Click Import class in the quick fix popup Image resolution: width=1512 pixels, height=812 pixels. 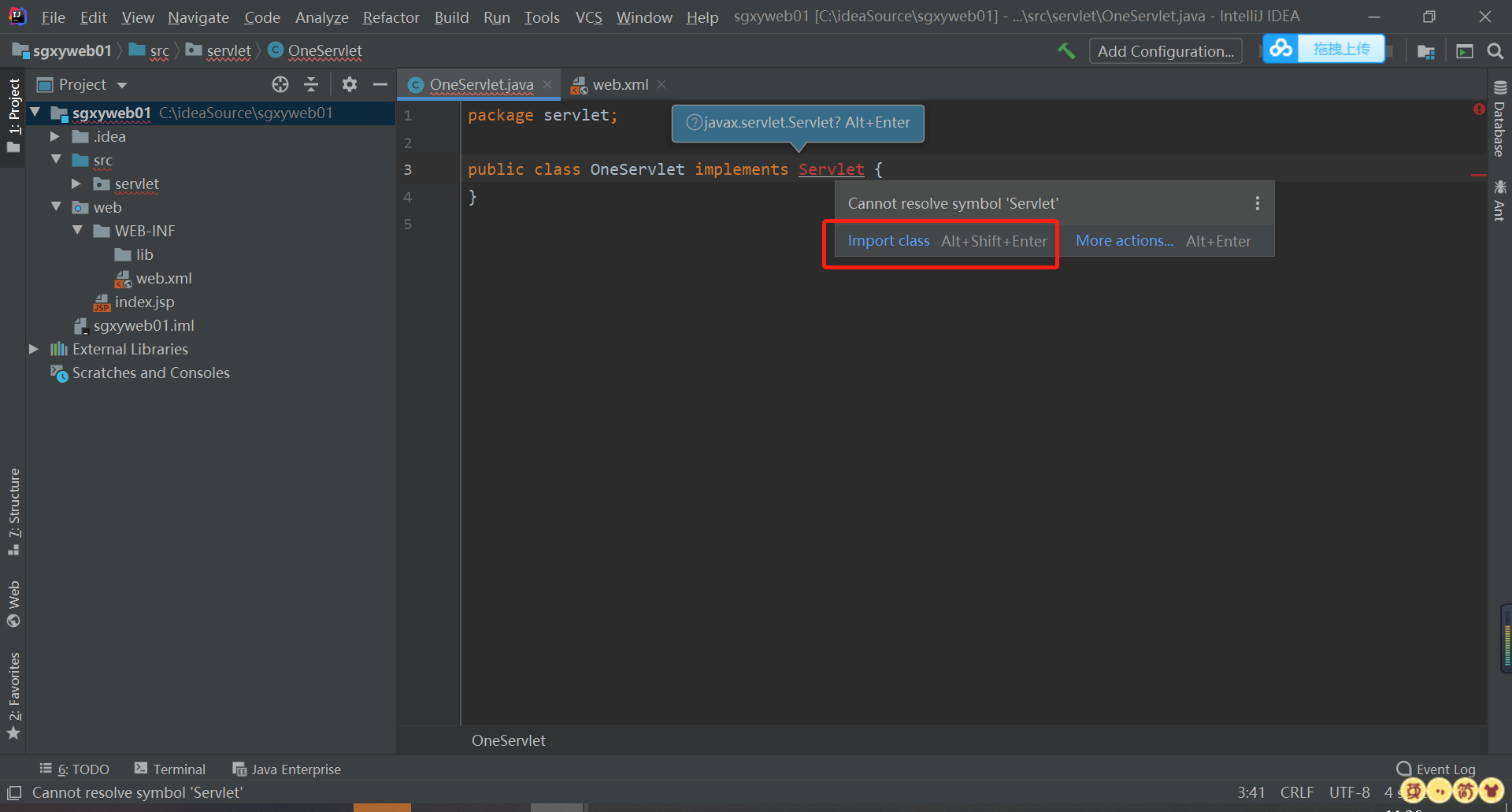[x=888, y=241]
